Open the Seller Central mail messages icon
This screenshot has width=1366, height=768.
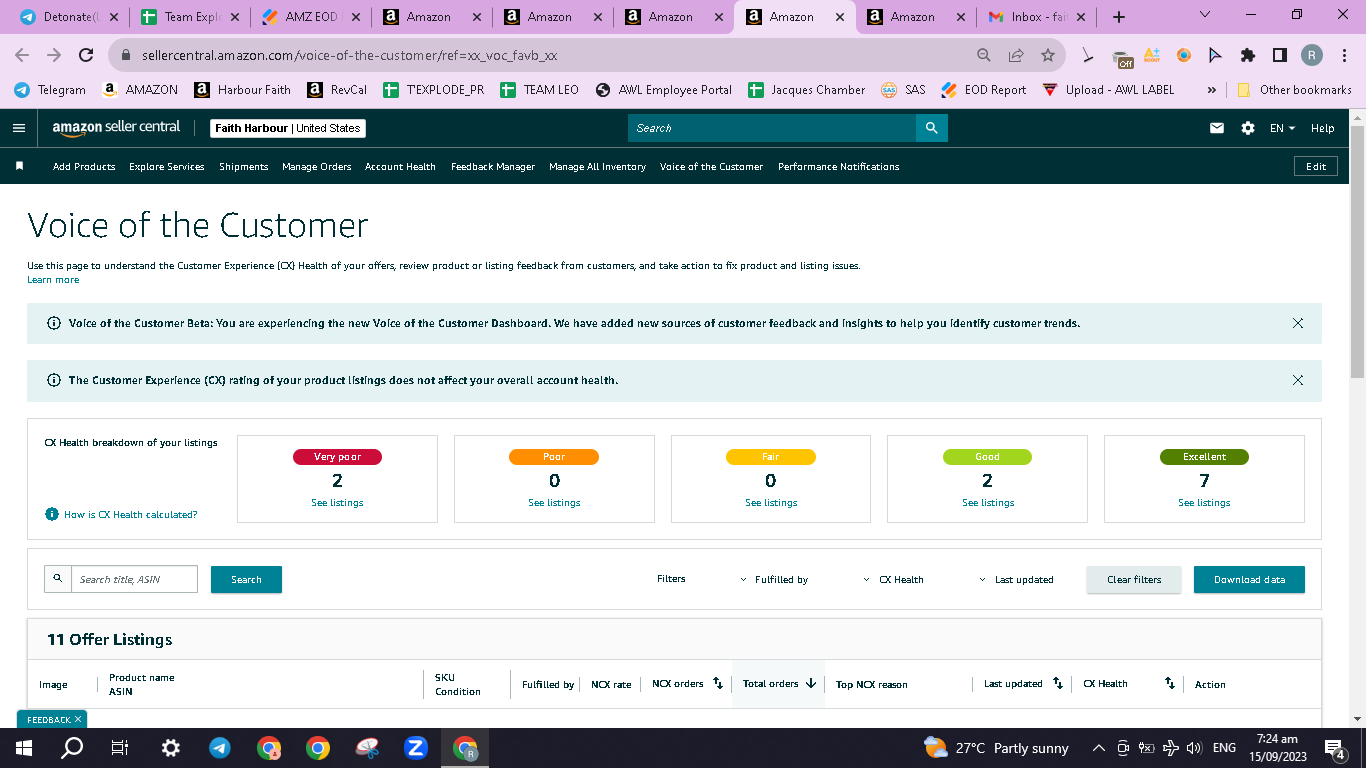(x=1217, y=128)
